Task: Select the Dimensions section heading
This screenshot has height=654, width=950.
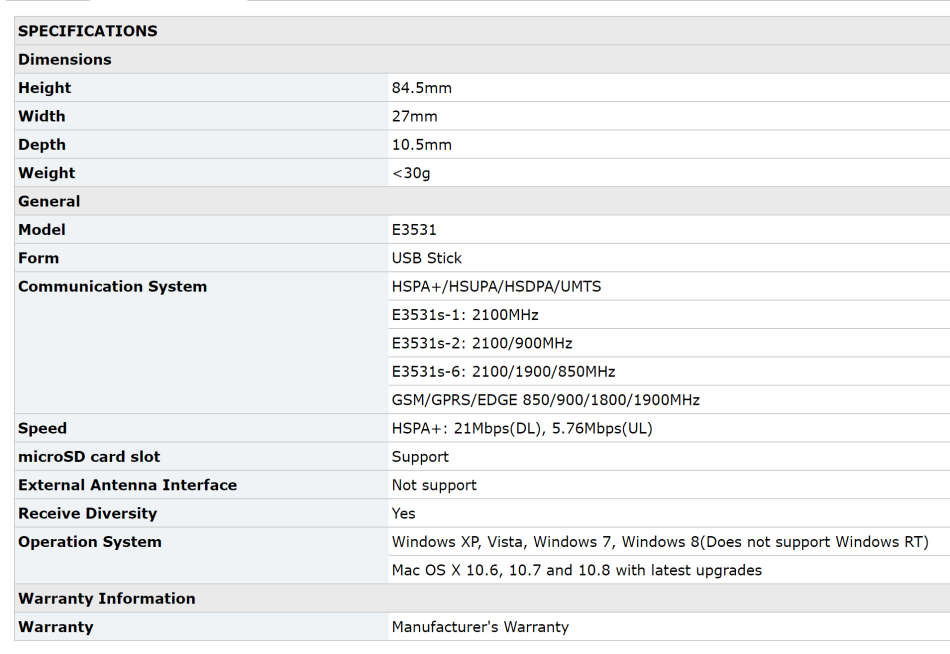Action: tap(65, 60)
